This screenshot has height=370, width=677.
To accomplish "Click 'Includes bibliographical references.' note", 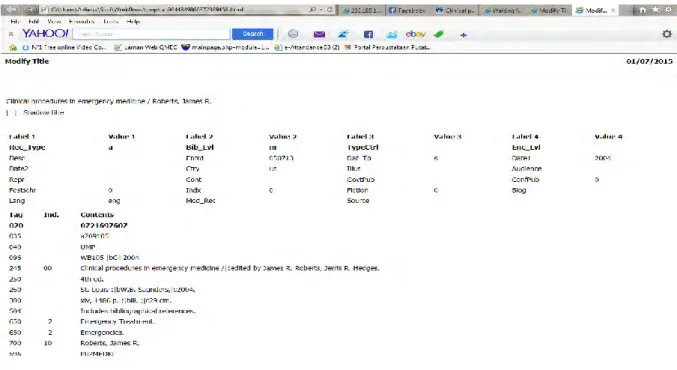I will tap(138, 311).
